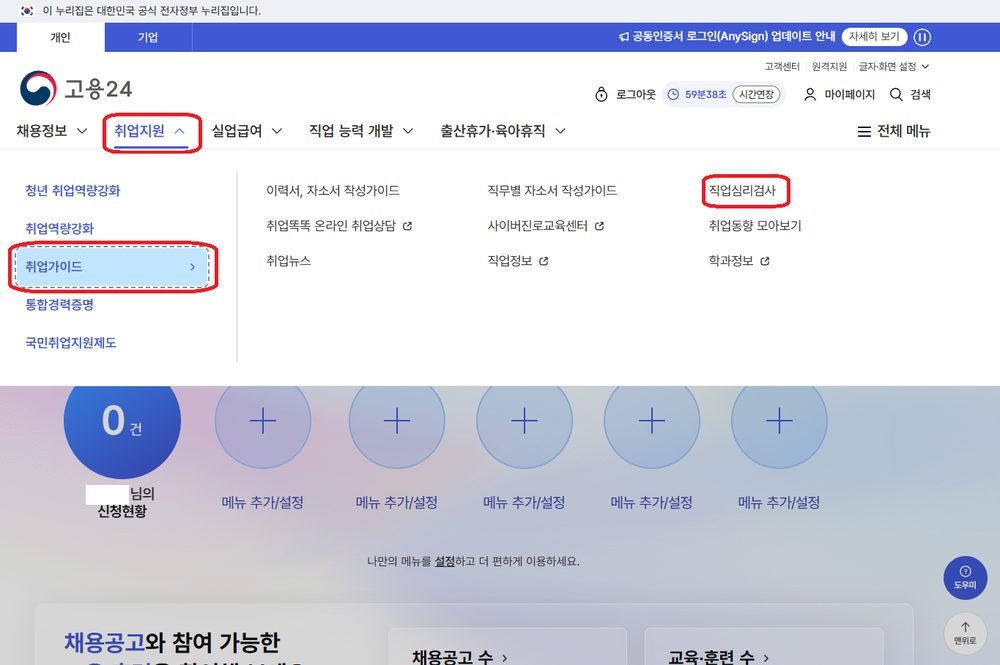Click external-link icon next to 직업정보
This screenshot has height=665, width=1000.
coord(543,261)
